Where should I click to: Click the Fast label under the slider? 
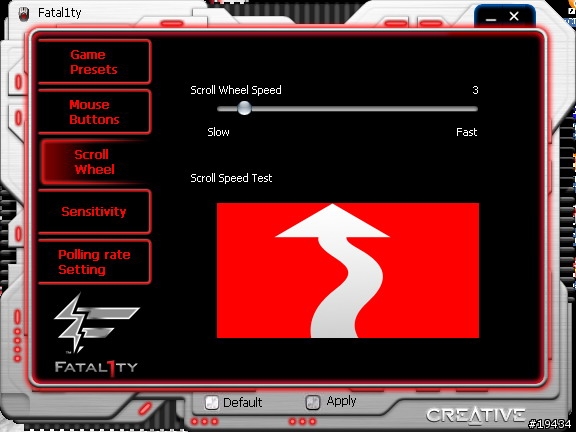[x=467, y=132]
